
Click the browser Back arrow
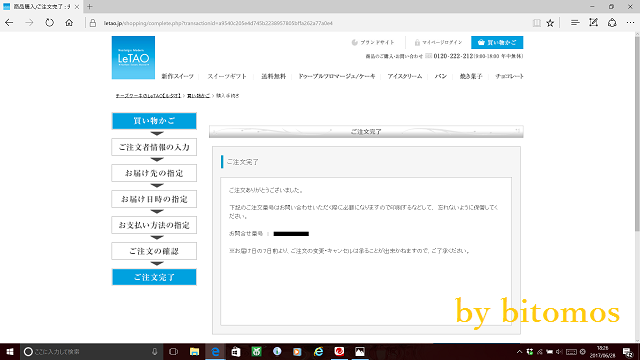tap(9, 23)
